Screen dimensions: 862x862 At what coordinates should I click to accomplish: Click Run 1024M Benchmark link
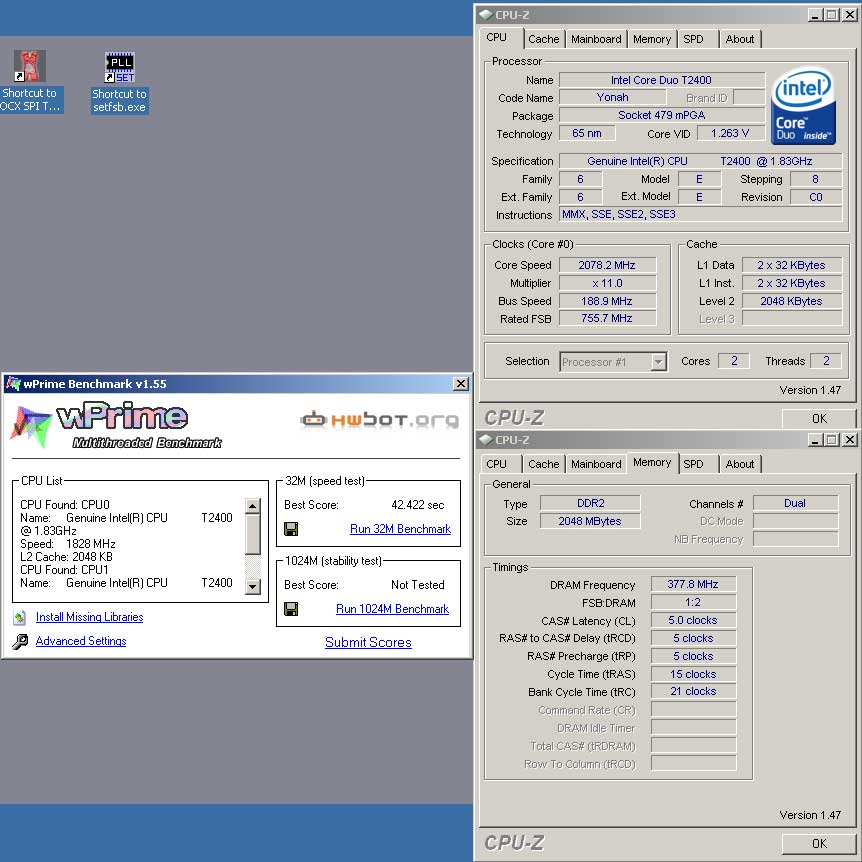coord(393,609)
